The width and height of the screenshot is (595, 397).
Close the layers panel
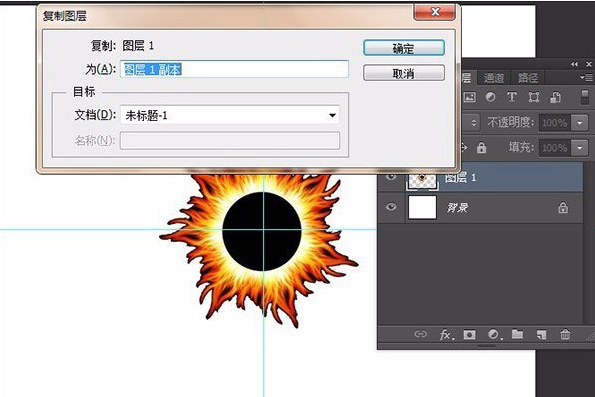click(589, 64)
